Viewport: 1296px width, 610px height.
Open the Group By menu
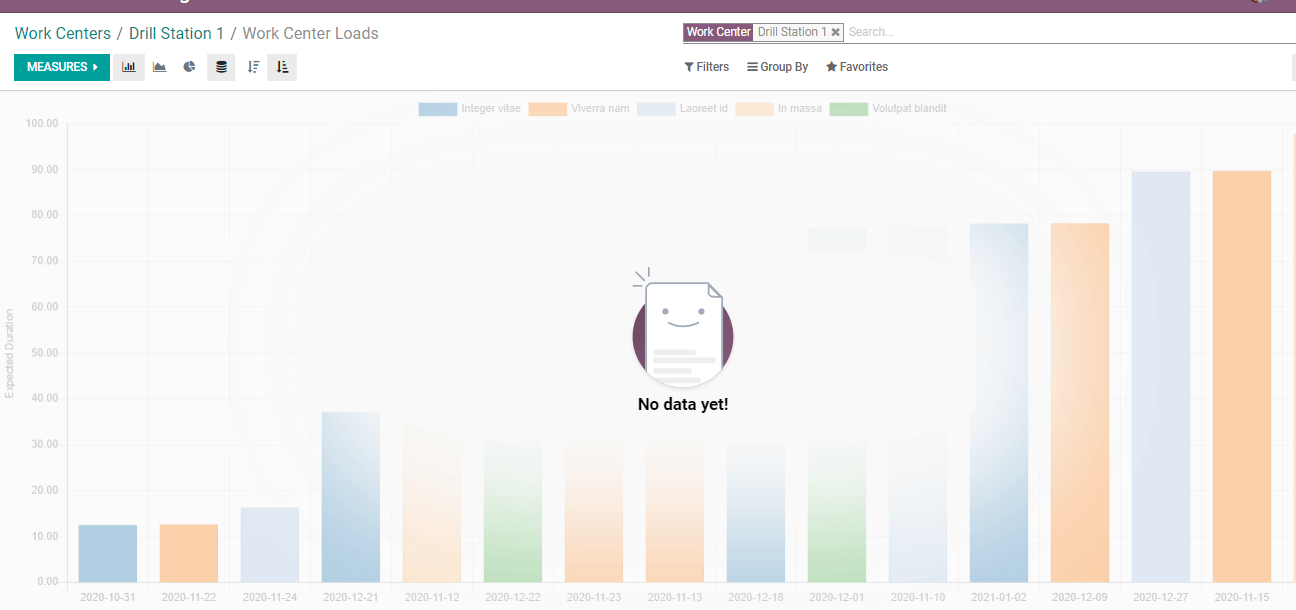click(x=778, y=67)
